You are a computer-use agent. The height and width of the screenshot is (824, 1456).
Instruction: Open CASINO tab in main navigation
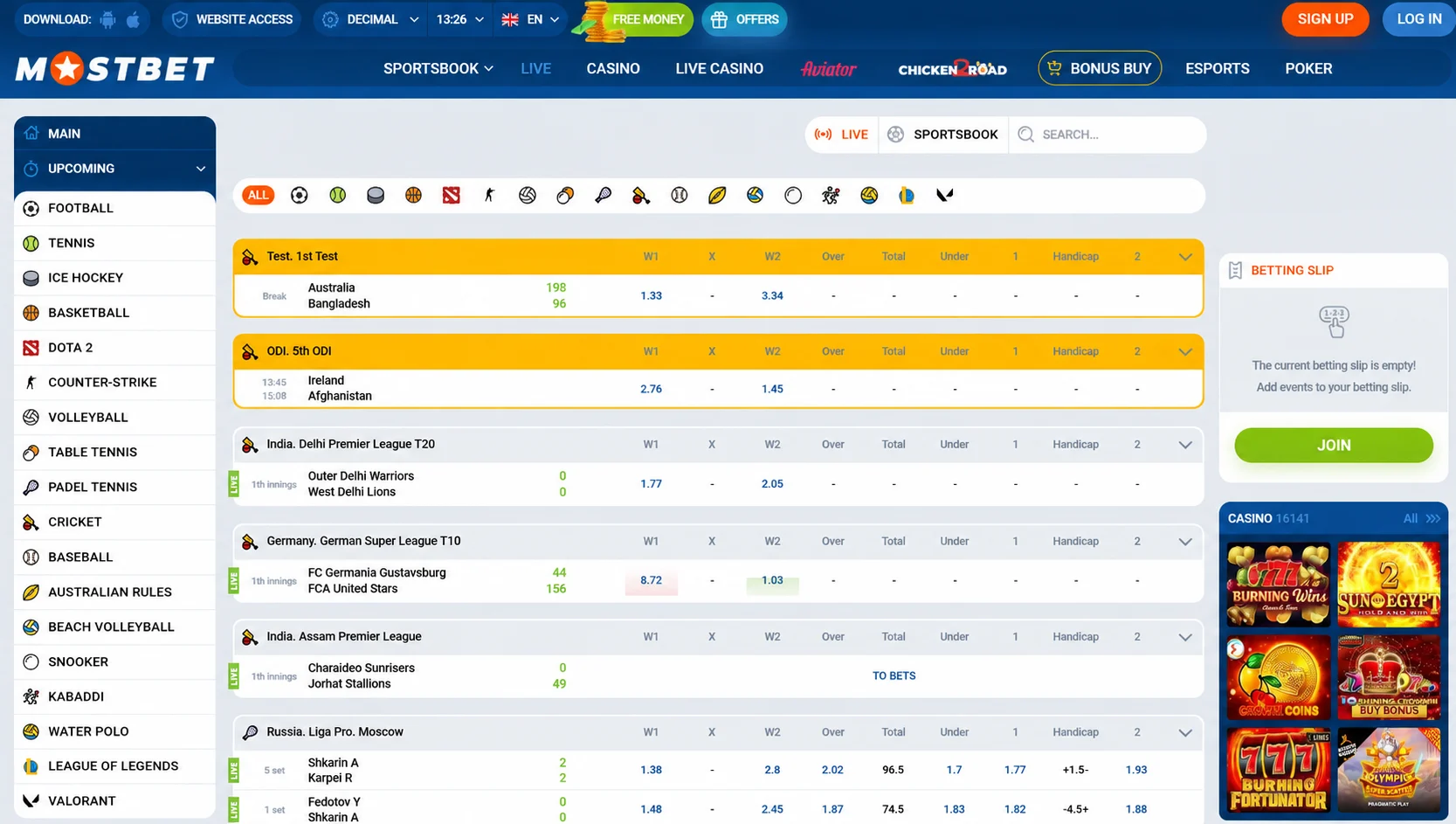613,69
